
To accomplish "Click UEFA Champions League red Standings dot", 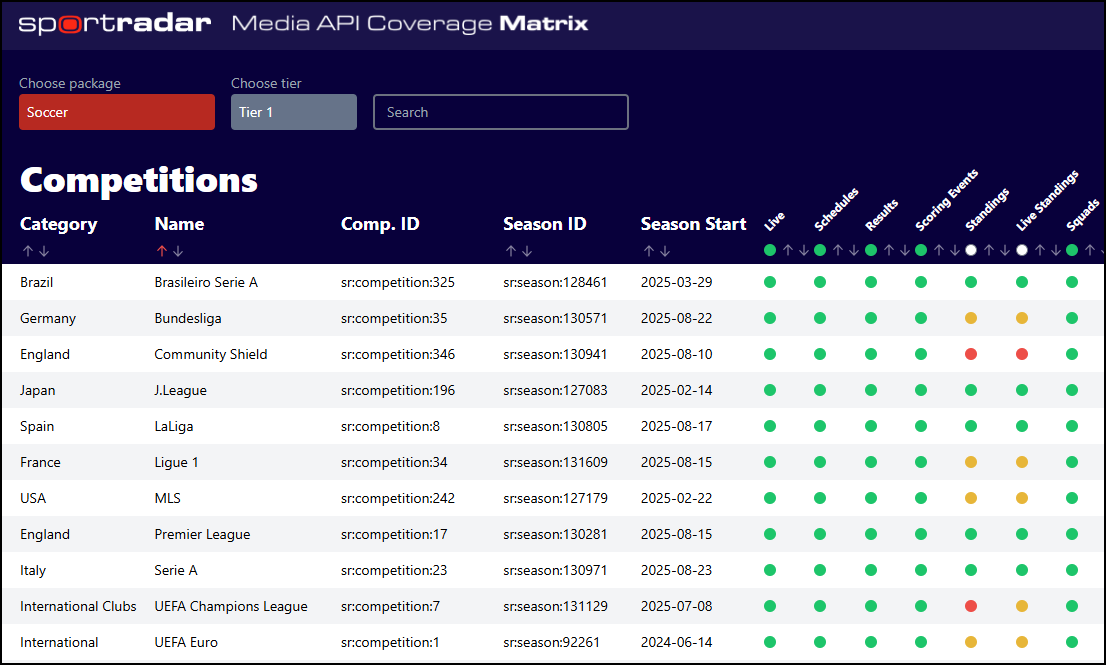I will [971, 606].
